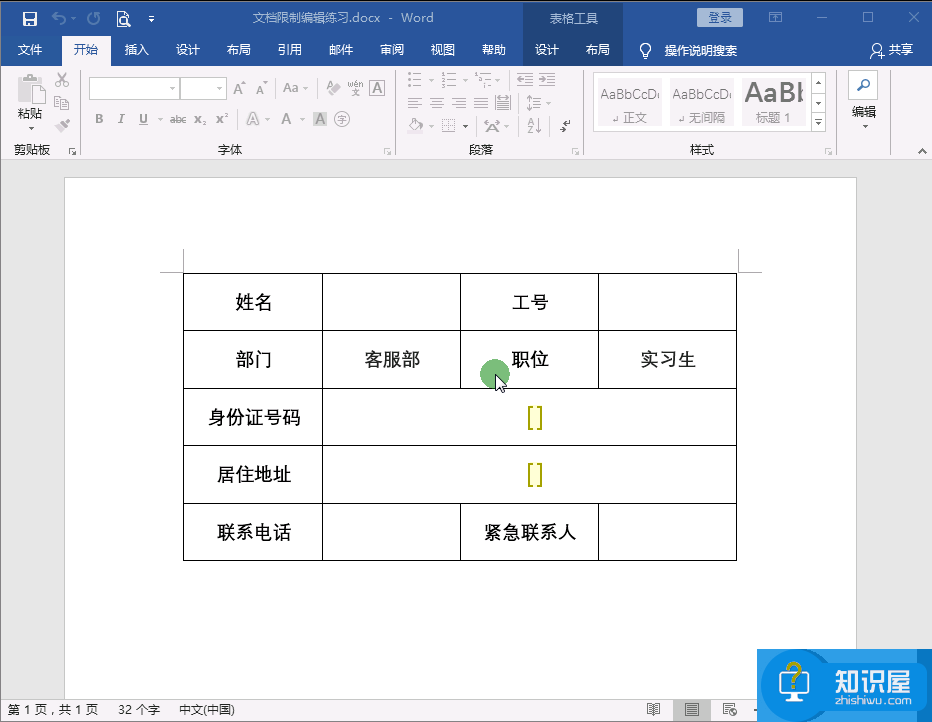Viewport: 932px width, 722px height.
Task: Click the 操作说明搜索 search field
Action: pos(701,51)
